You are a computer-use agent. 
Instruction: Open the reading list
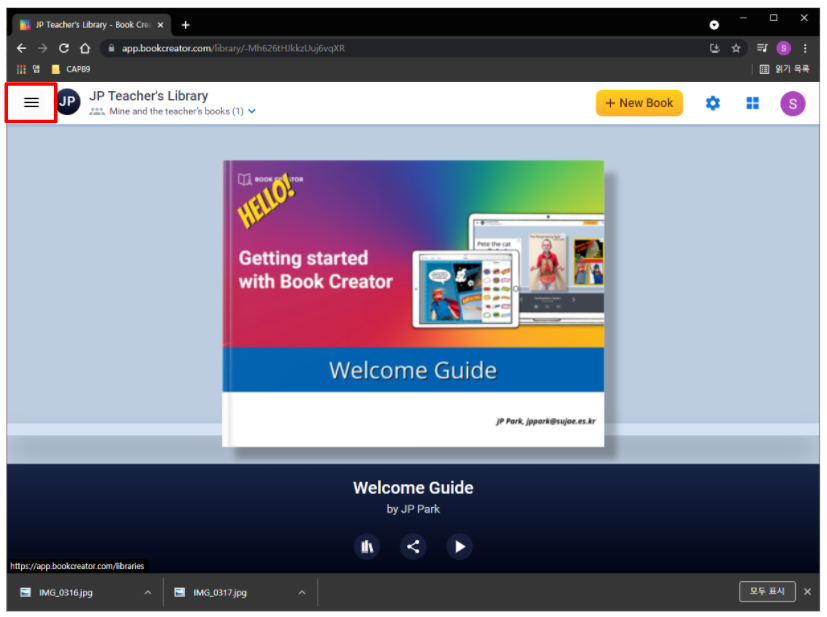pyautogui.click(x=784, y=69)
